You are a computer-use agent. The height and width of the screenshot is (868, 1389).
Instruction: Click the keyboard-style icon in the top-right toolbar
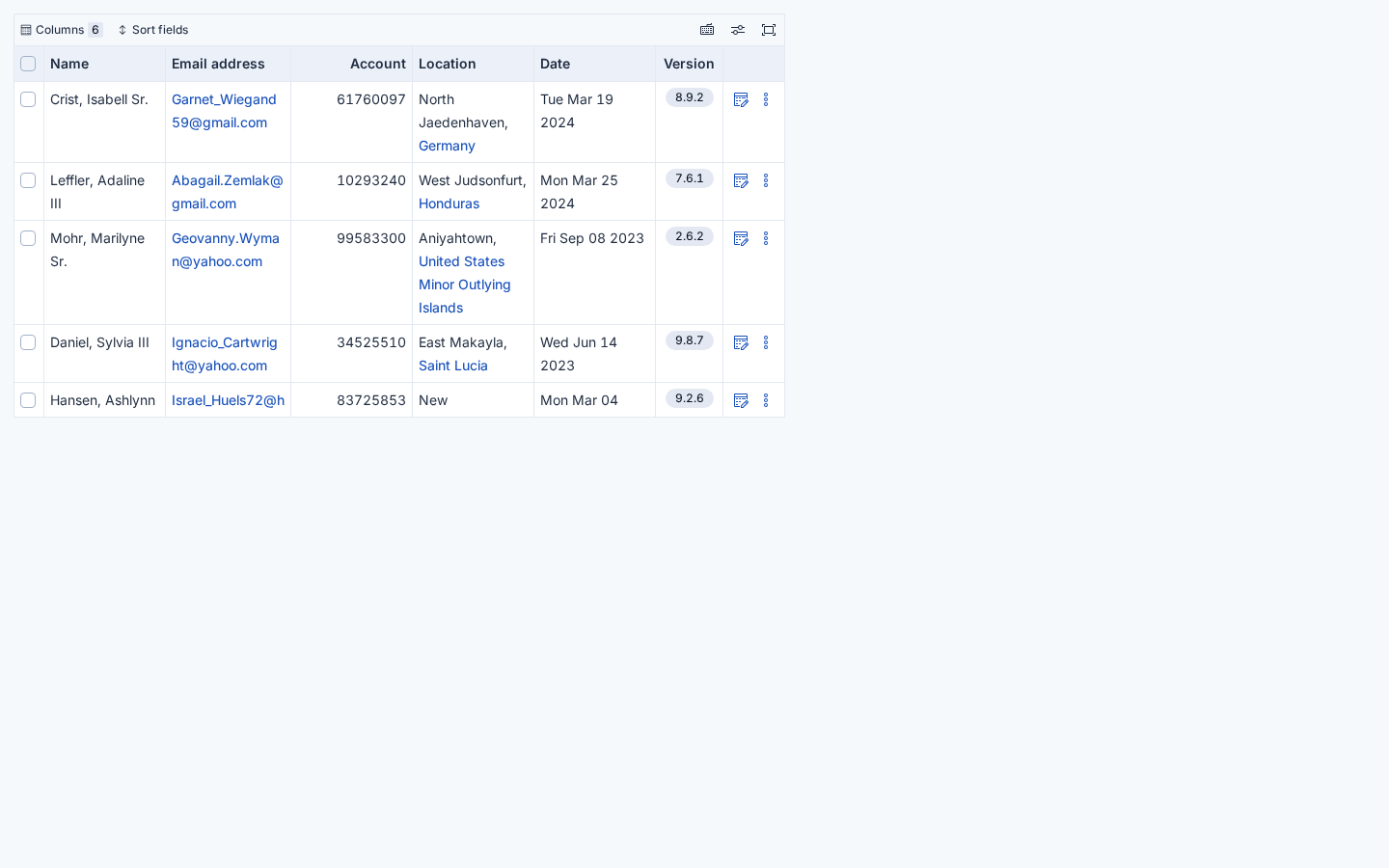(707, 30)
